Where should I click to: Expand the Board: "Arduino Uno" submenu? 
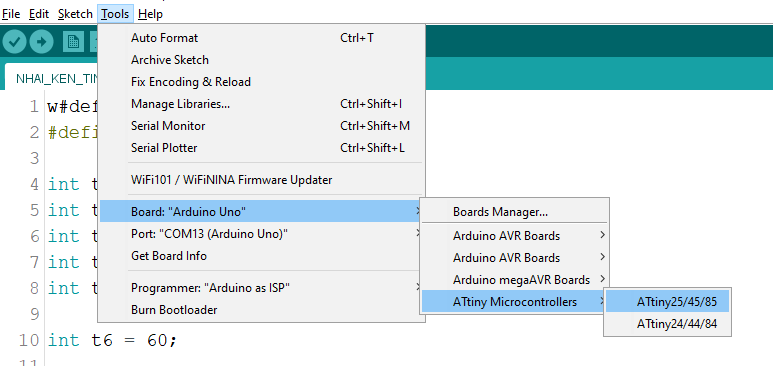pos(261,212)
